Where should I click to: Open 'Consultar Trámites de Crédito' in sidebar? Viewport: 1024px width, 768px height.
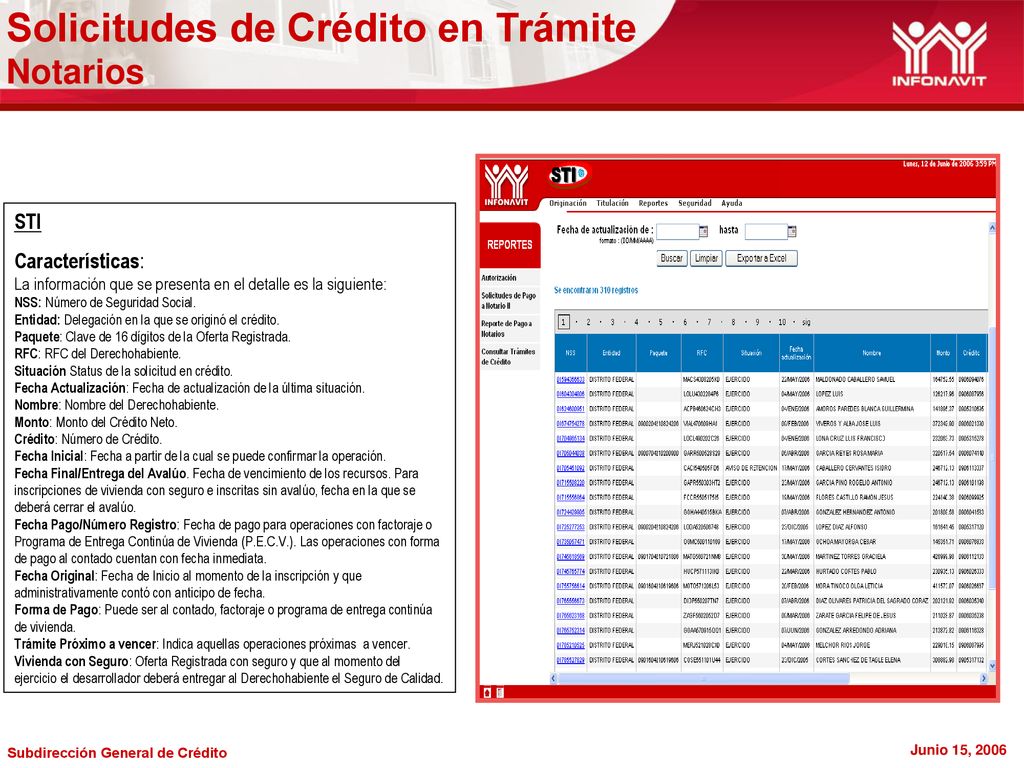click(x=508, y=357)
